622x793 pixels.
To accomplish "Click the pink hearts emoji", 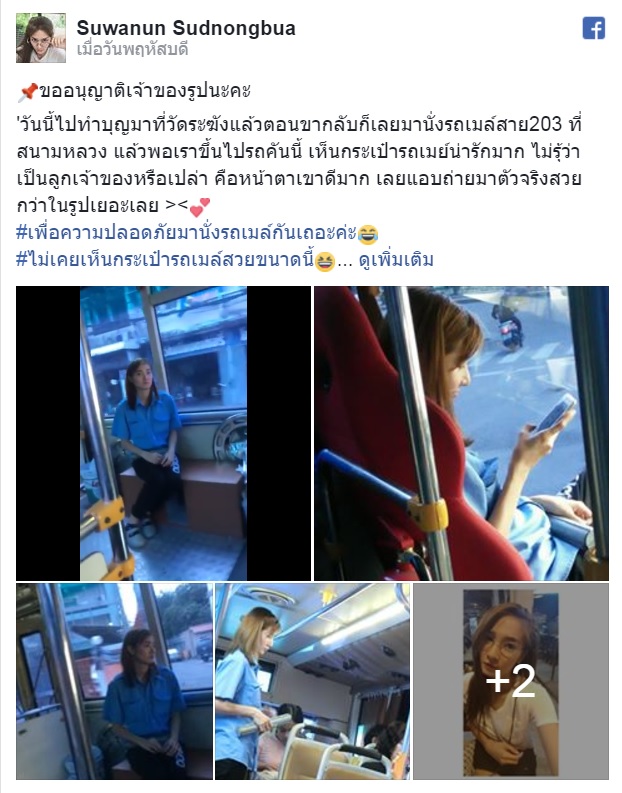I will pyautogui.click(x=200, y=206).
